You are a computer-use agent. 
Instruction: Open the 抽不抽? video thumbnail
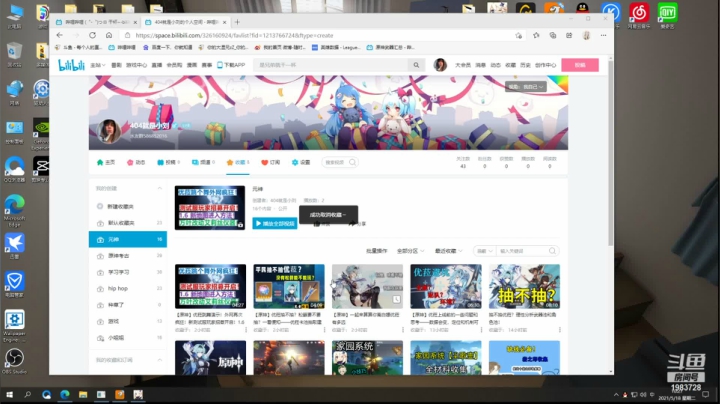524,286
